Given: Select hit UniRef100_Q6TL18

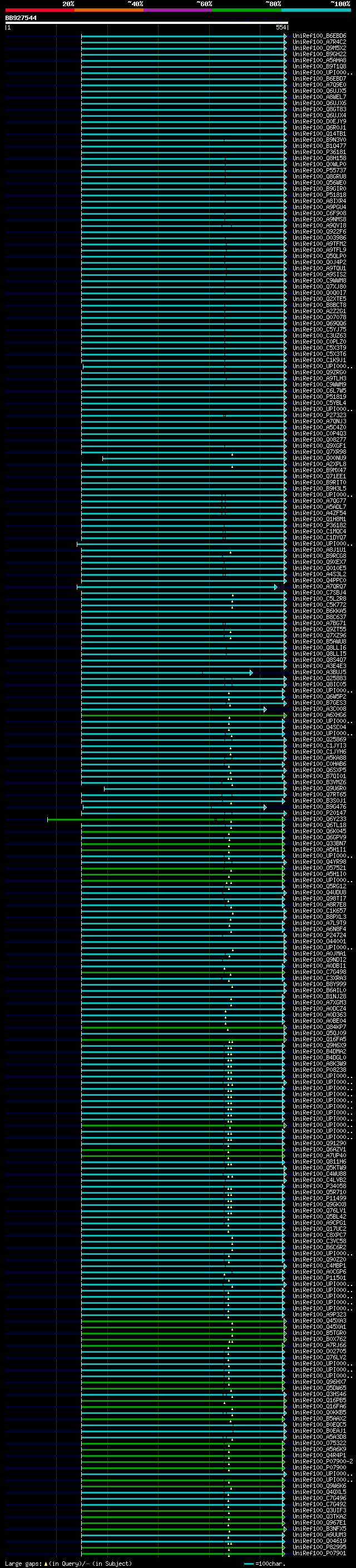Looking at the screenshot, I should 319,825.
